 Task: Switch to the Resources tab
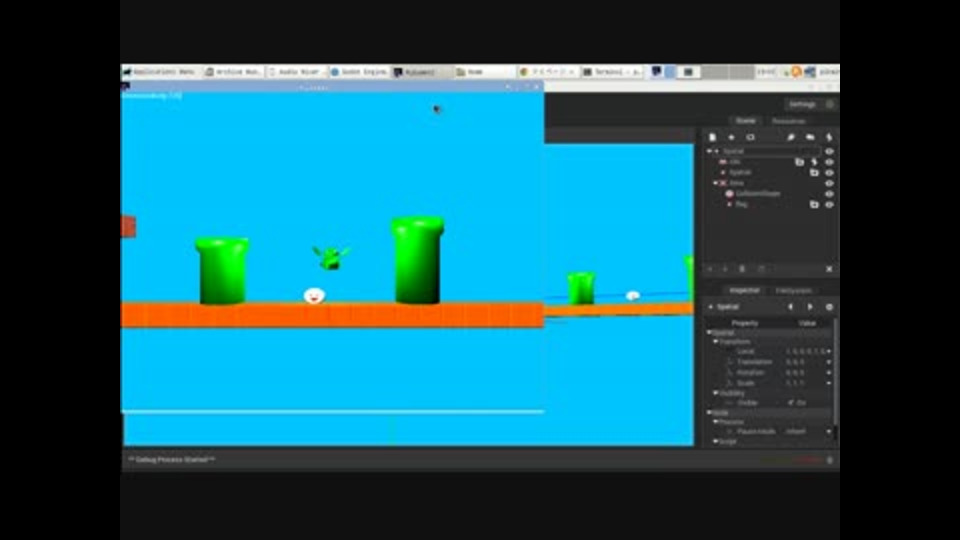[x=788, y=121]
